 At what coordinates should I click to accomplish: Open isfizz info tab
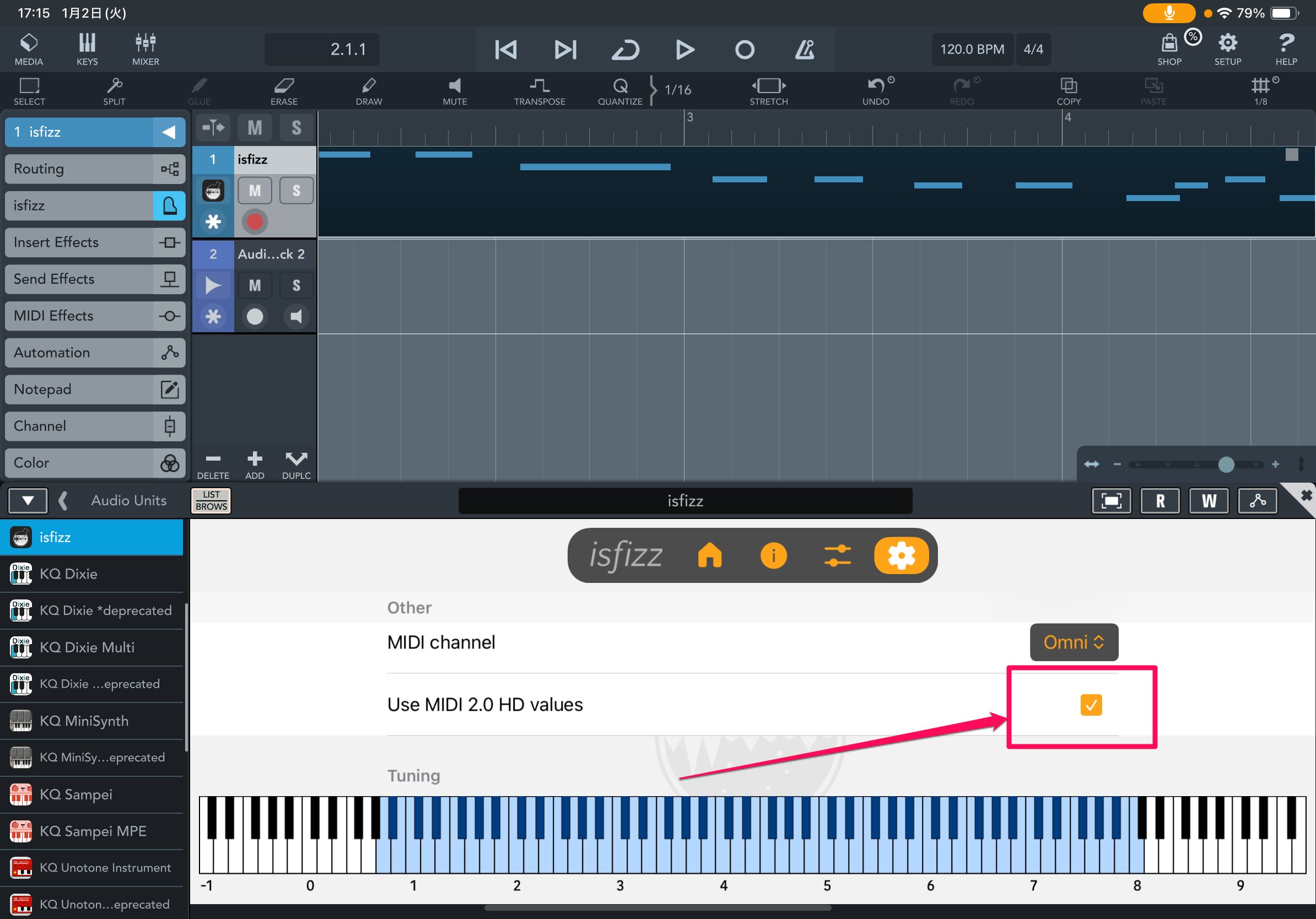pyautogui.click(x=773, y=555)
